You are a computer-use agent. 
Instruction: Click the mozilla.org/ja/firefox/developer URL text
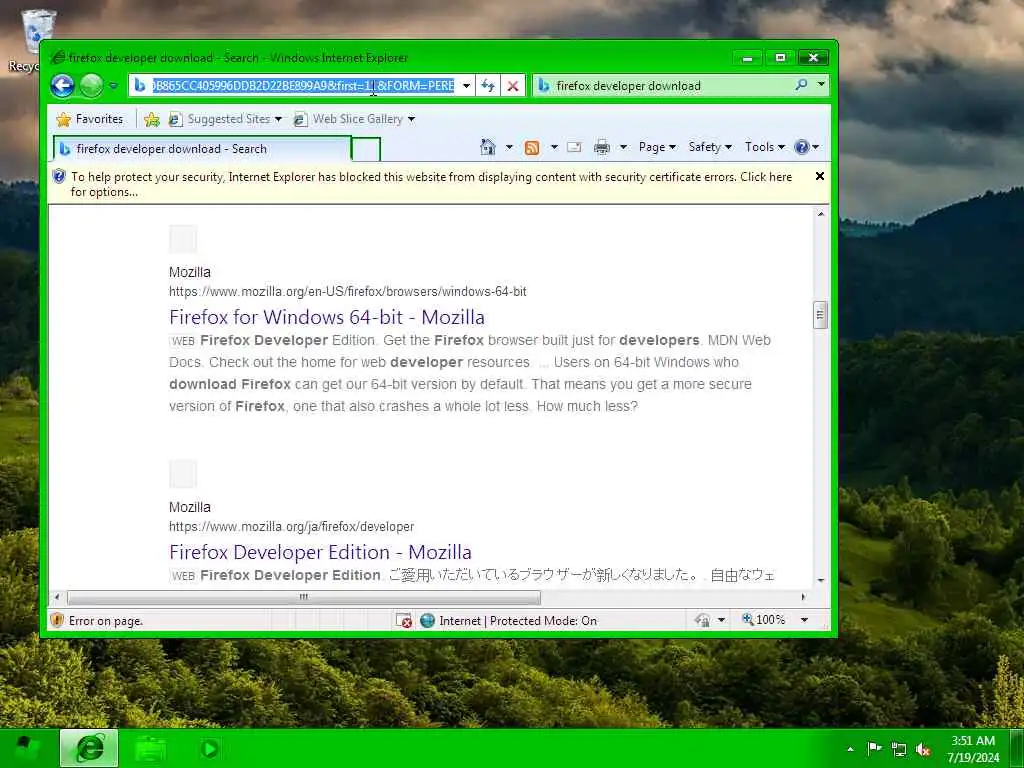(x=291, y=526)
